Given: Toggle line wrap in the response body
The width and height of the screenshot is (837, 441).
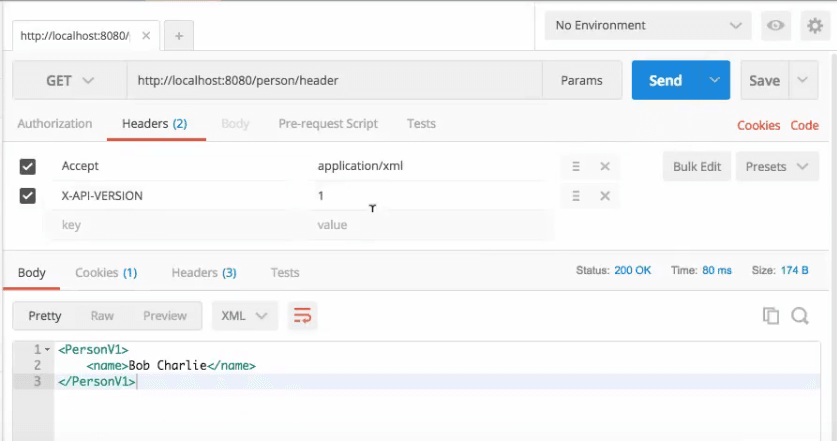Looking at the screenshot, I should [302, 316].
